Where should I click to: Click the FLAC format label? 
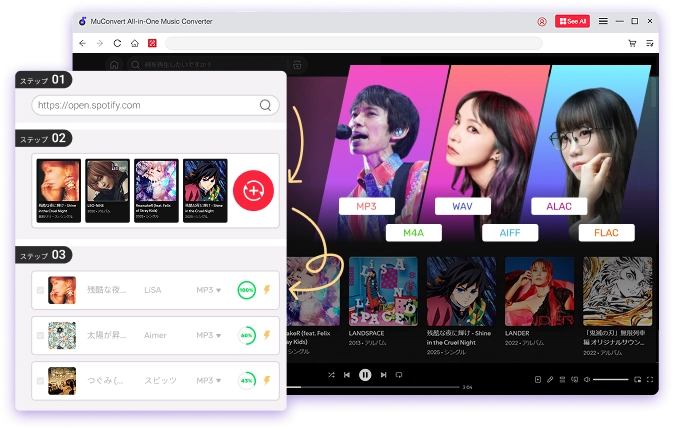(607, 233)
